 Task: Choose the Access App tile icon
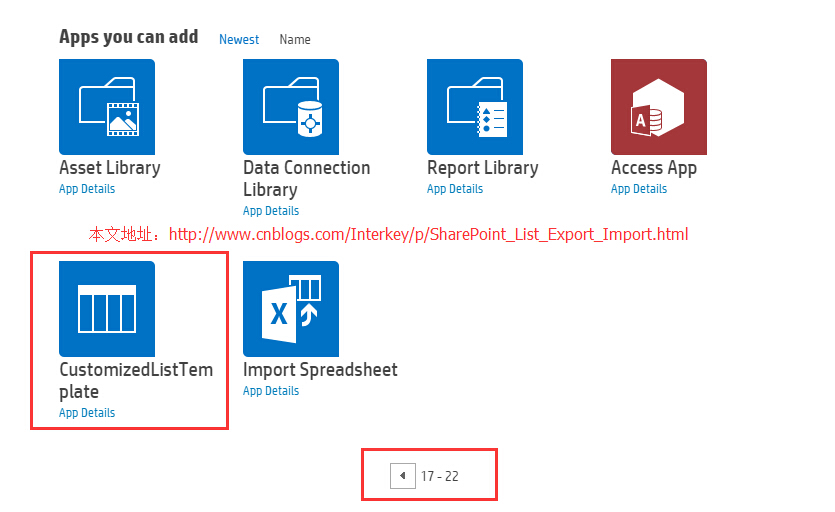pos(659,107)
